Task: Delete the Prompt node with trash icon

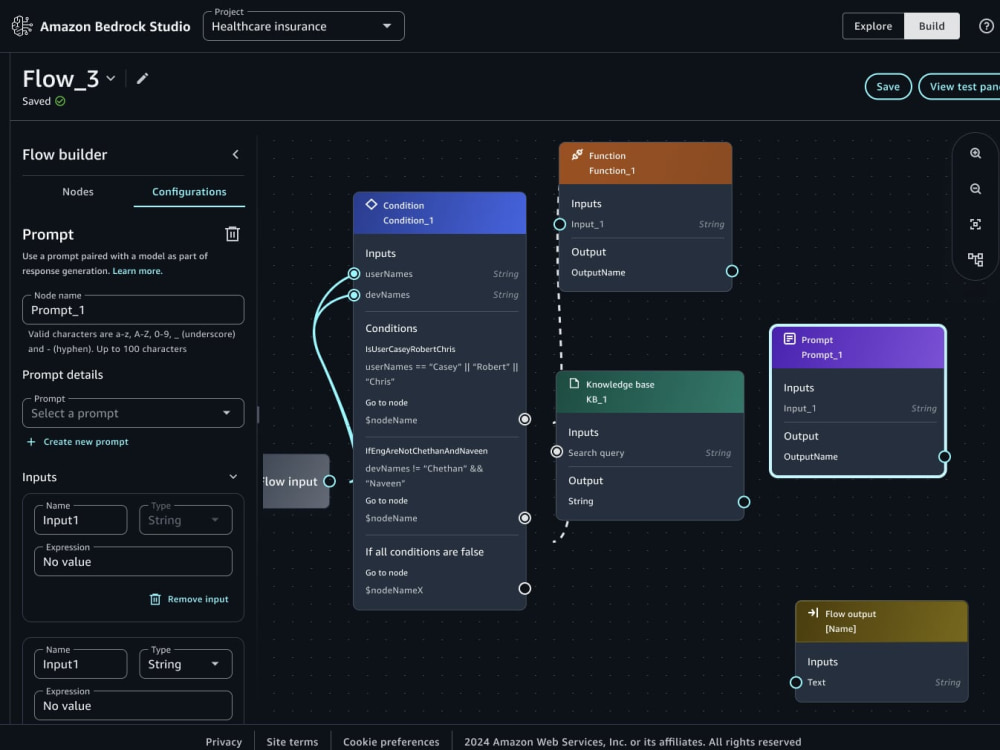Action: click(x=232, y=234)
